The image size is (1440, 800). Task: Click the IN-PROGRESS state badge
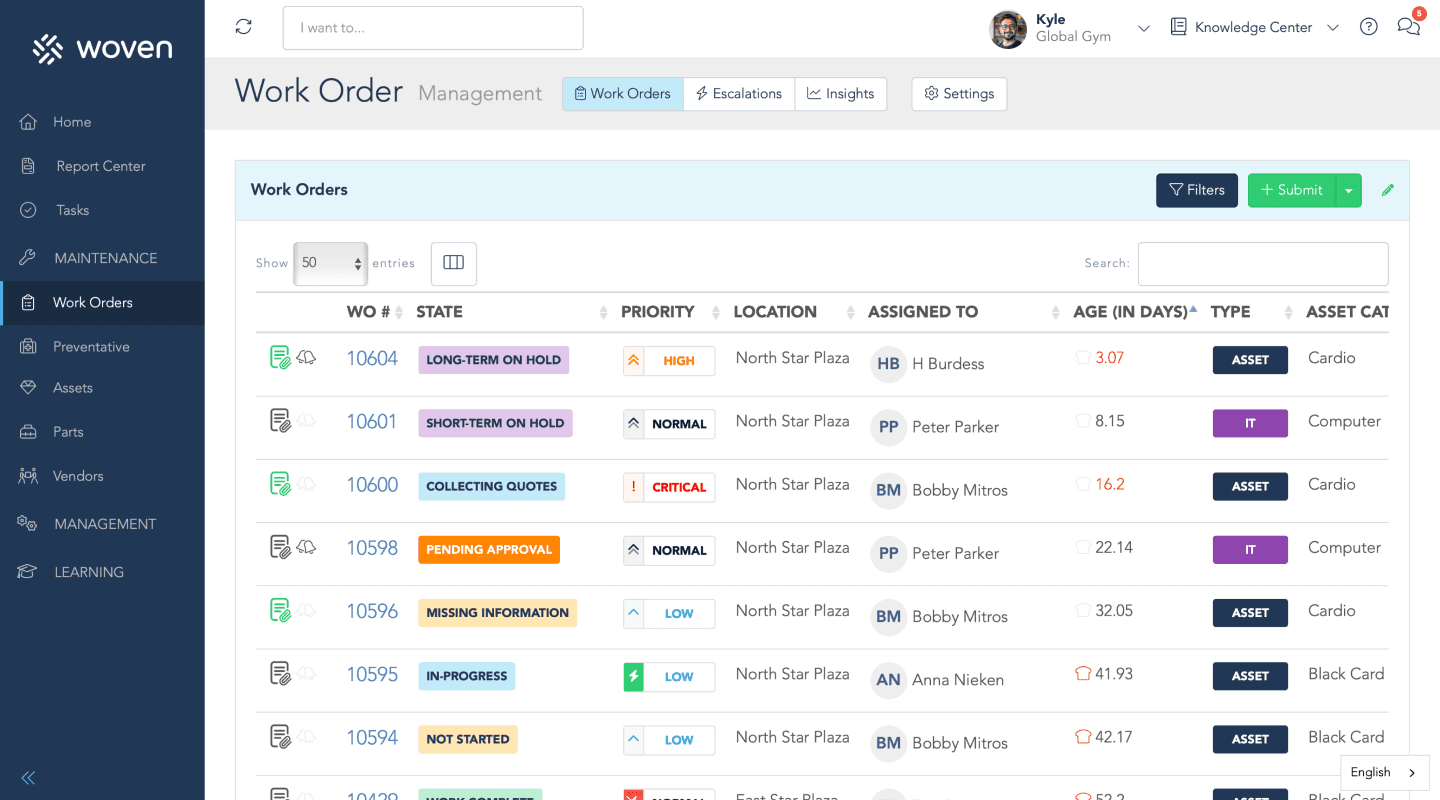[467, 676]
